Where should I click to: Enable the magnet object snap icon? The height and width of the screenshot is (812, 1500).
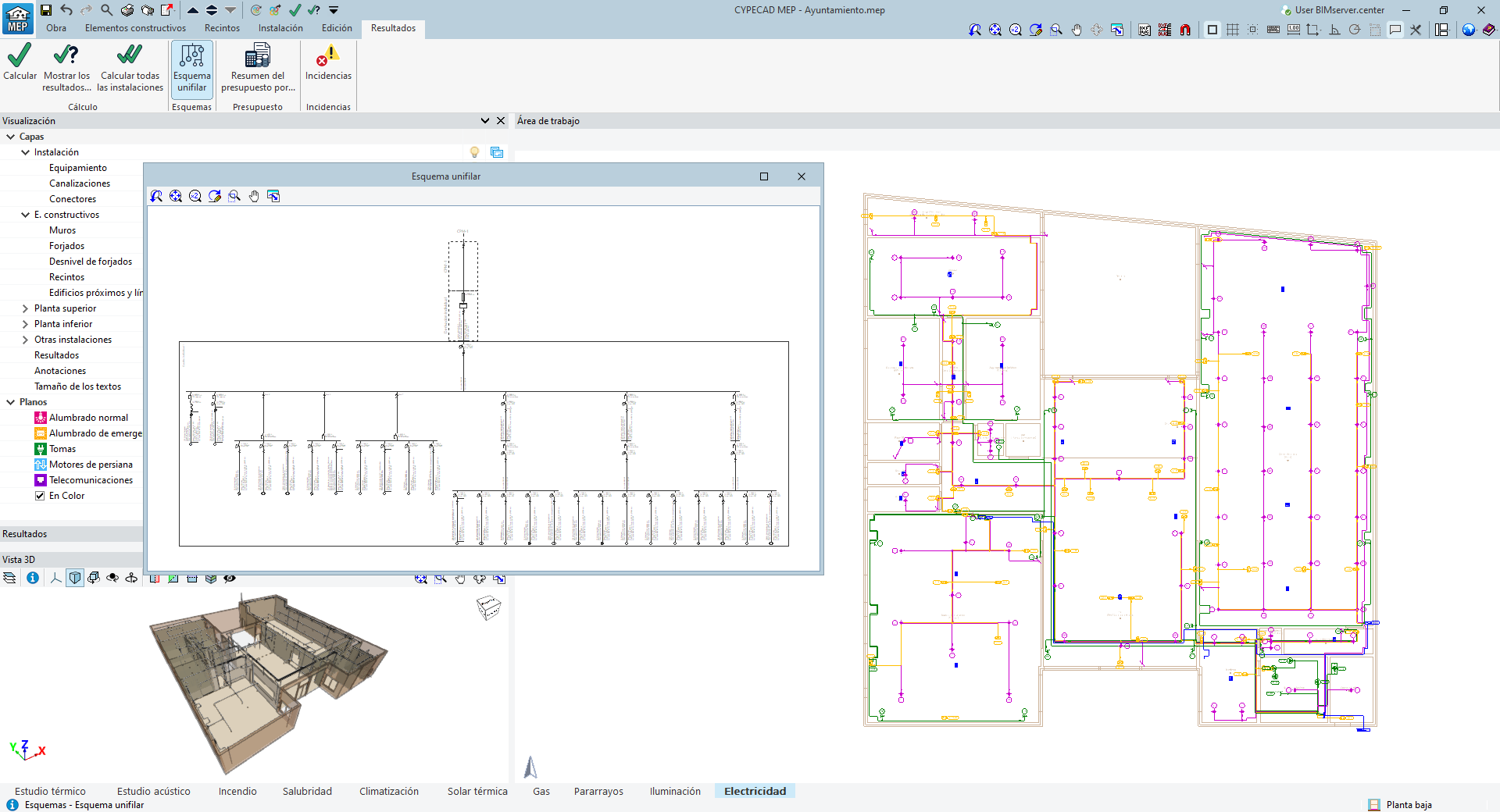coord(1185,30)
